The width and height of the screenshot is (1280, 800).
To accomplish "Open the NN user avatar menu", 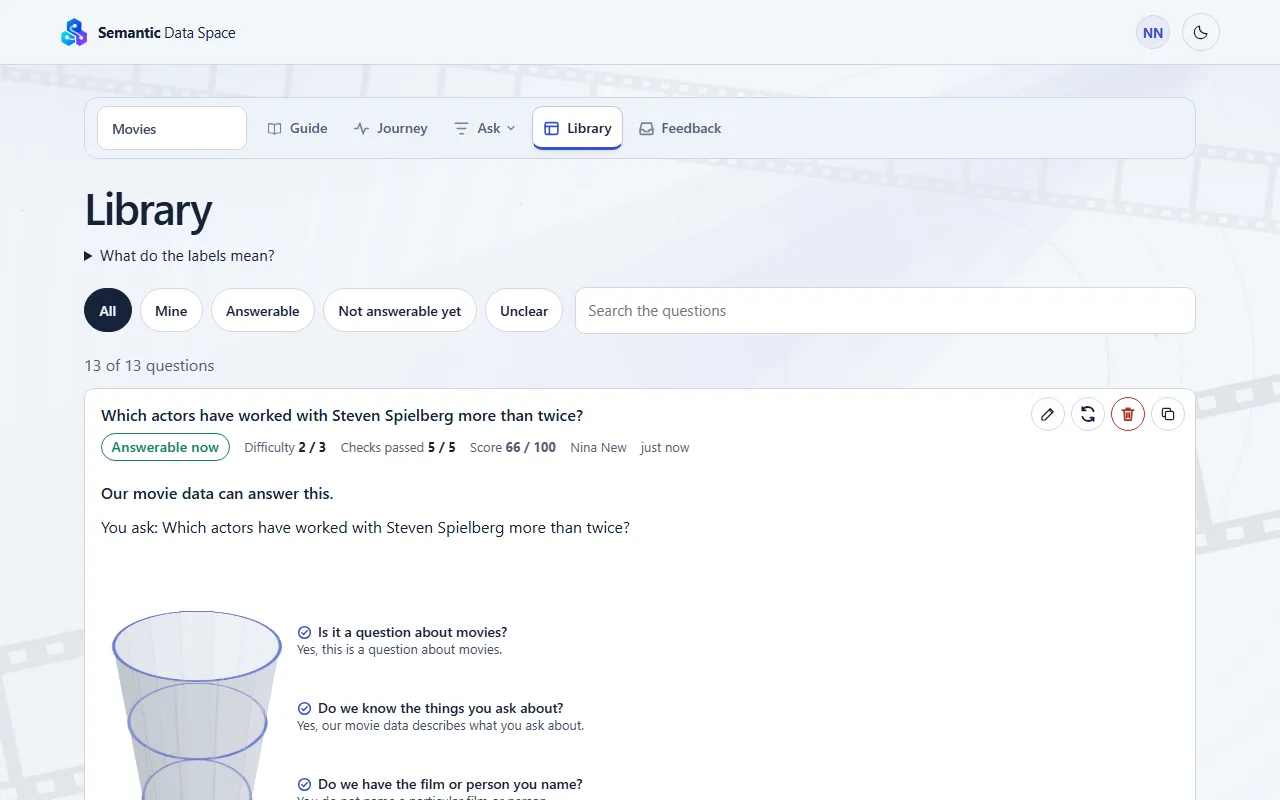I will 1153,33.
